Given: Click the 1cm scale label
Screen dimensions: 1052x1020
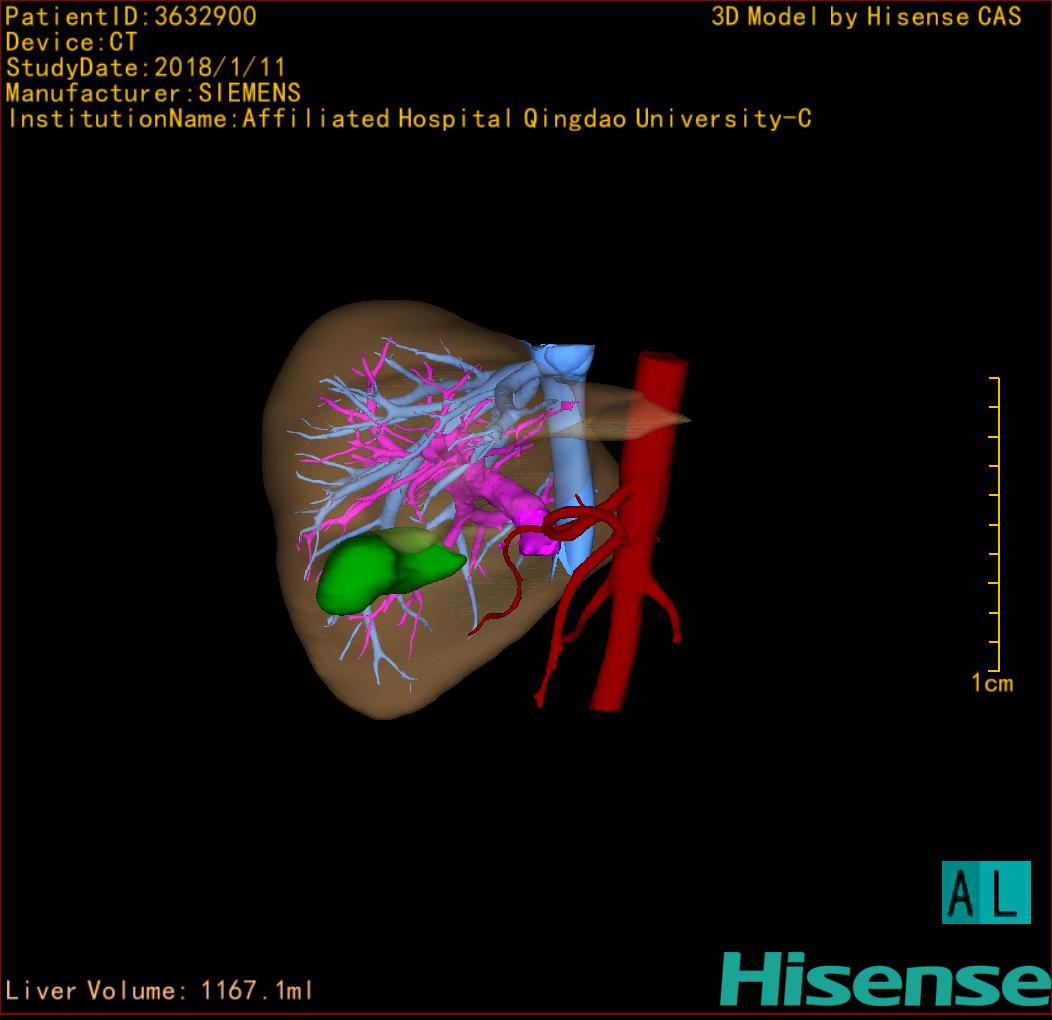Looking at the screenshot, I should [x=992, y=683].
